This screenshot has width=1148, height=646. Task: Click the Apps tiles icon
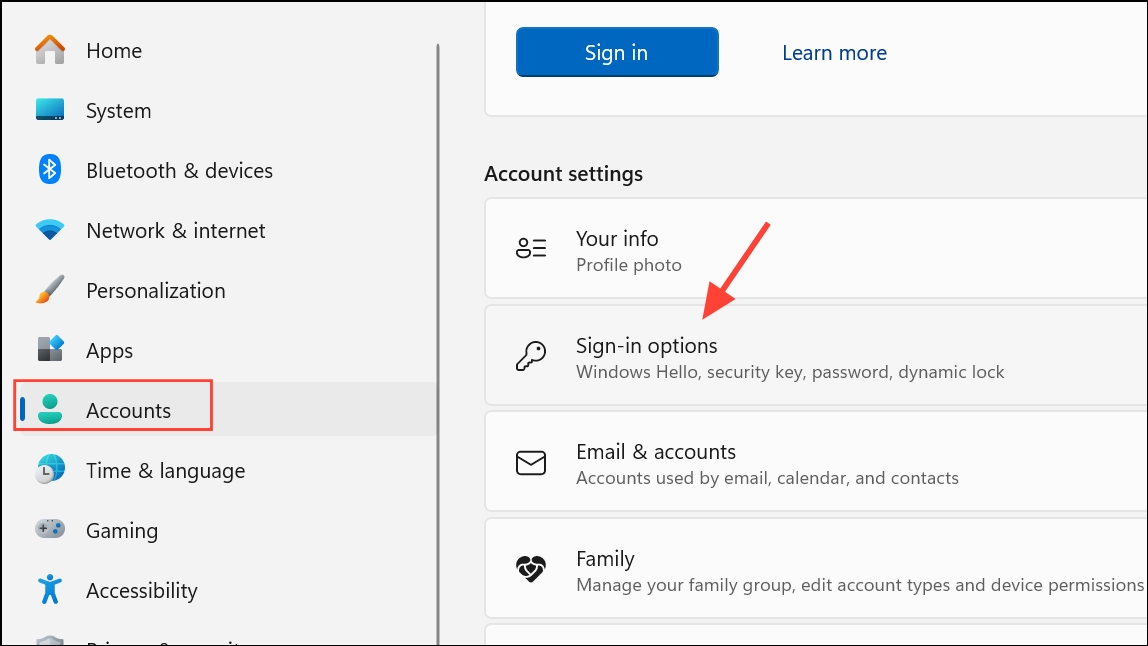[50, 349]
